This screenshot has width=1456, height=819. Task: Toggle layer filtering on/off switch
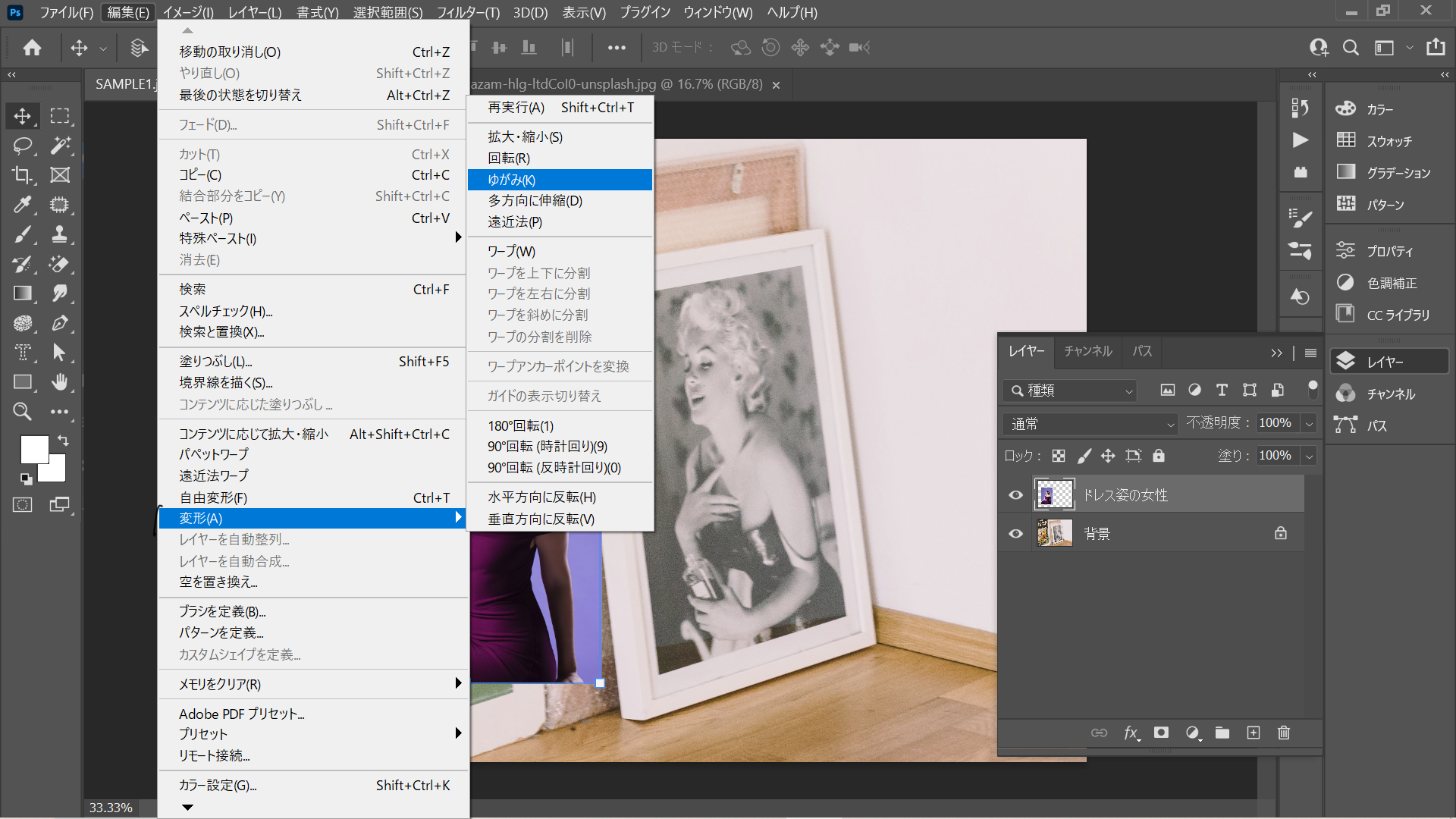(1313, 390)
